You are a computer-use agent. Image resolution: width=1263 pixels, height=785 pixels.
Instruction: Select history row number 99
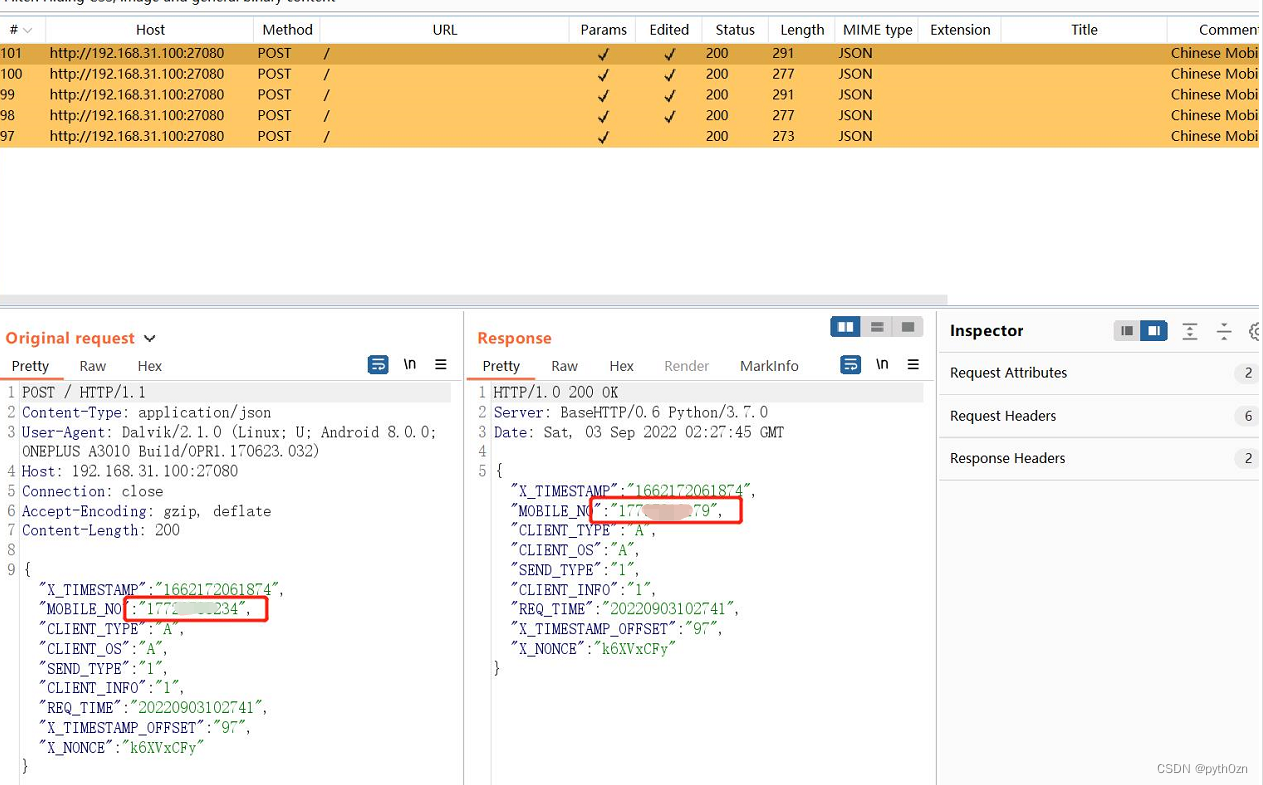point(629,95)
